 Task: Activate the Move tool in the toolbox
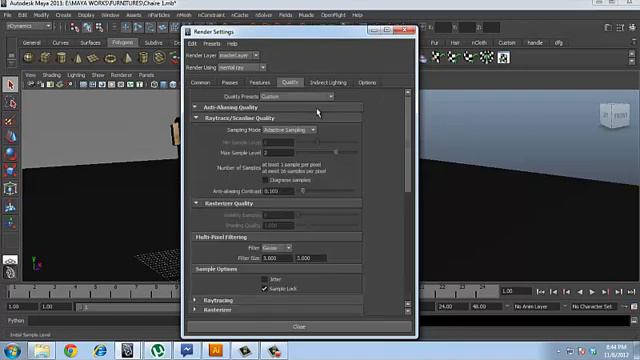tap(10, 137)
